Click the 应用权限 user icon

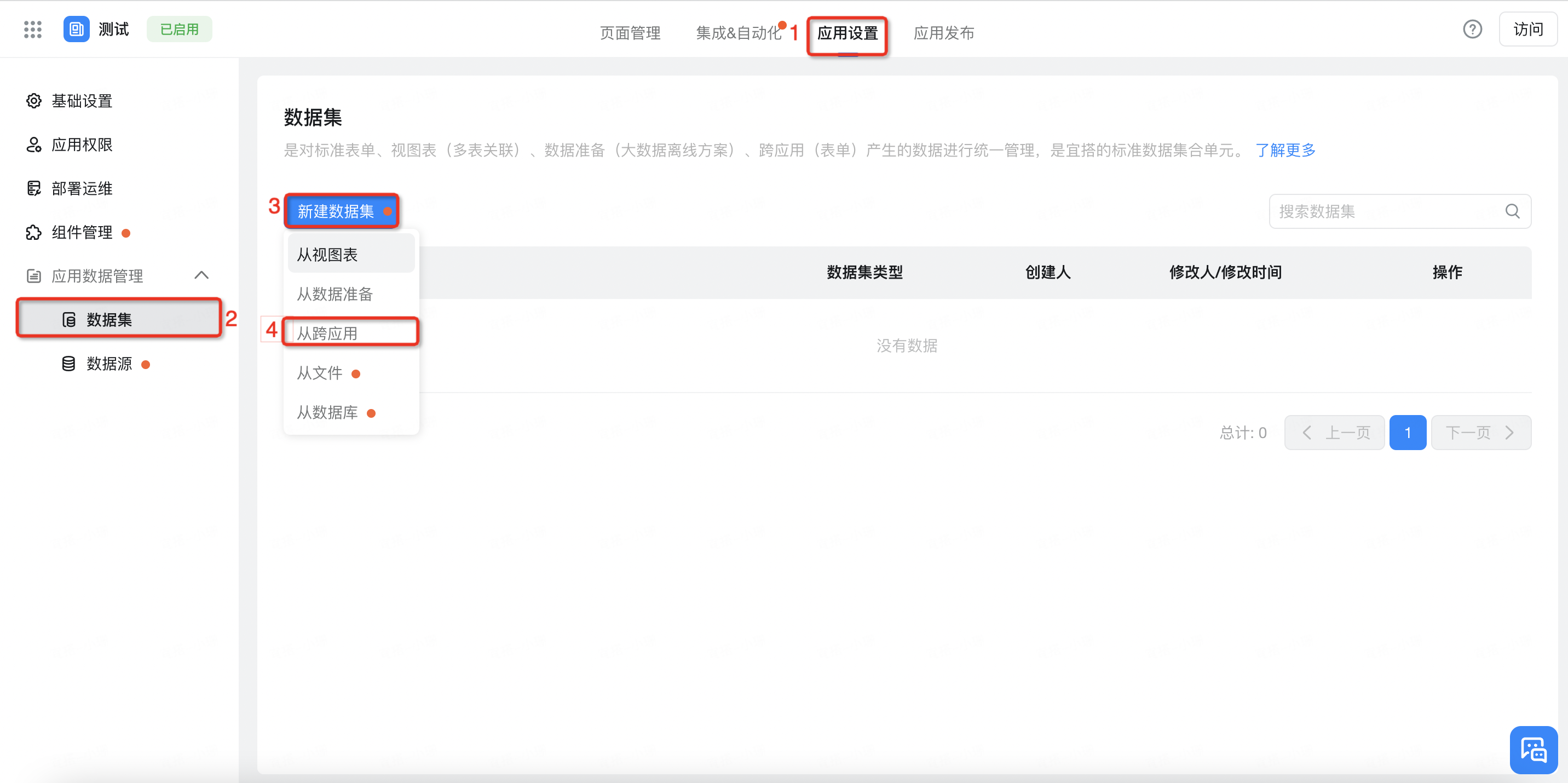(34, 145)
